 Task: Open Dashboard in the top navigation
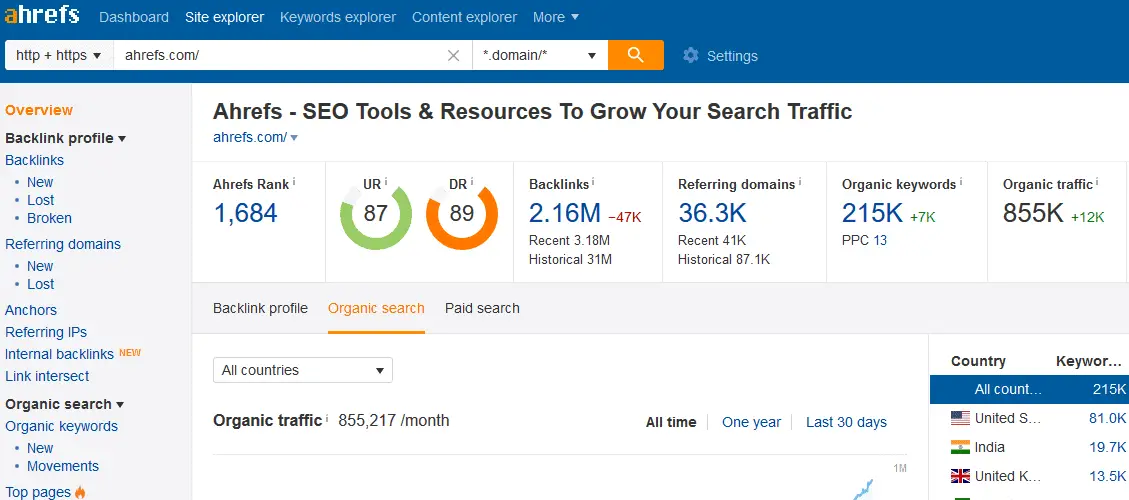(134, 17)
